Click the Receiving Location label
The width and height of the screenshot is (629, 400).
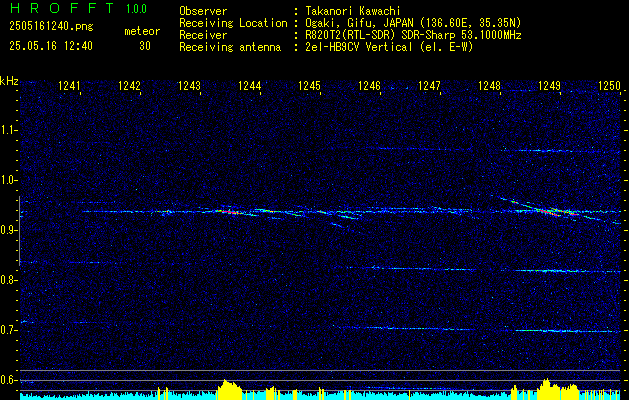pos(233,23)
